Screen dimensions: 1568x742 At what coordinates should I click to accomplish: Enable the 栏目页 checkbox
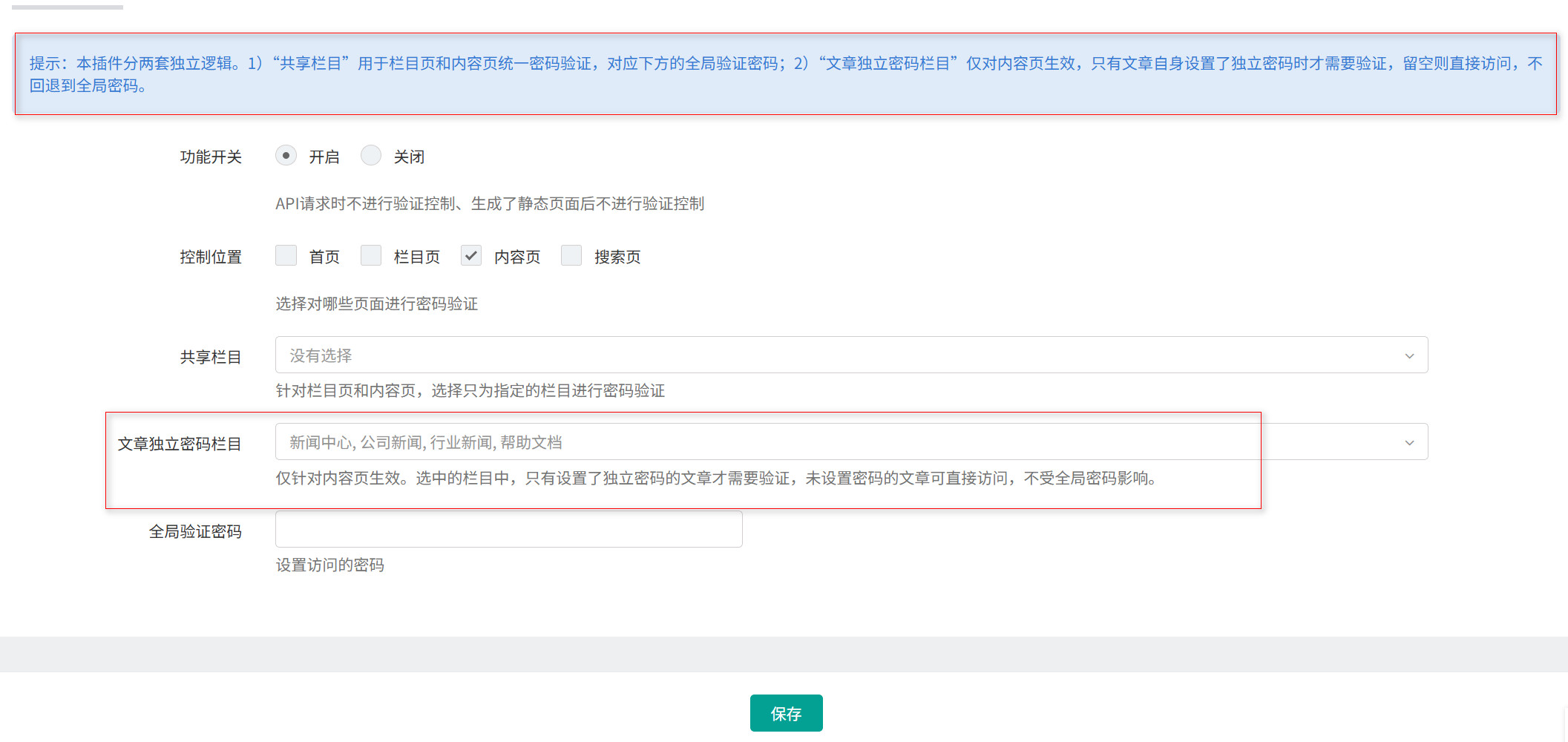pos(371,255)
